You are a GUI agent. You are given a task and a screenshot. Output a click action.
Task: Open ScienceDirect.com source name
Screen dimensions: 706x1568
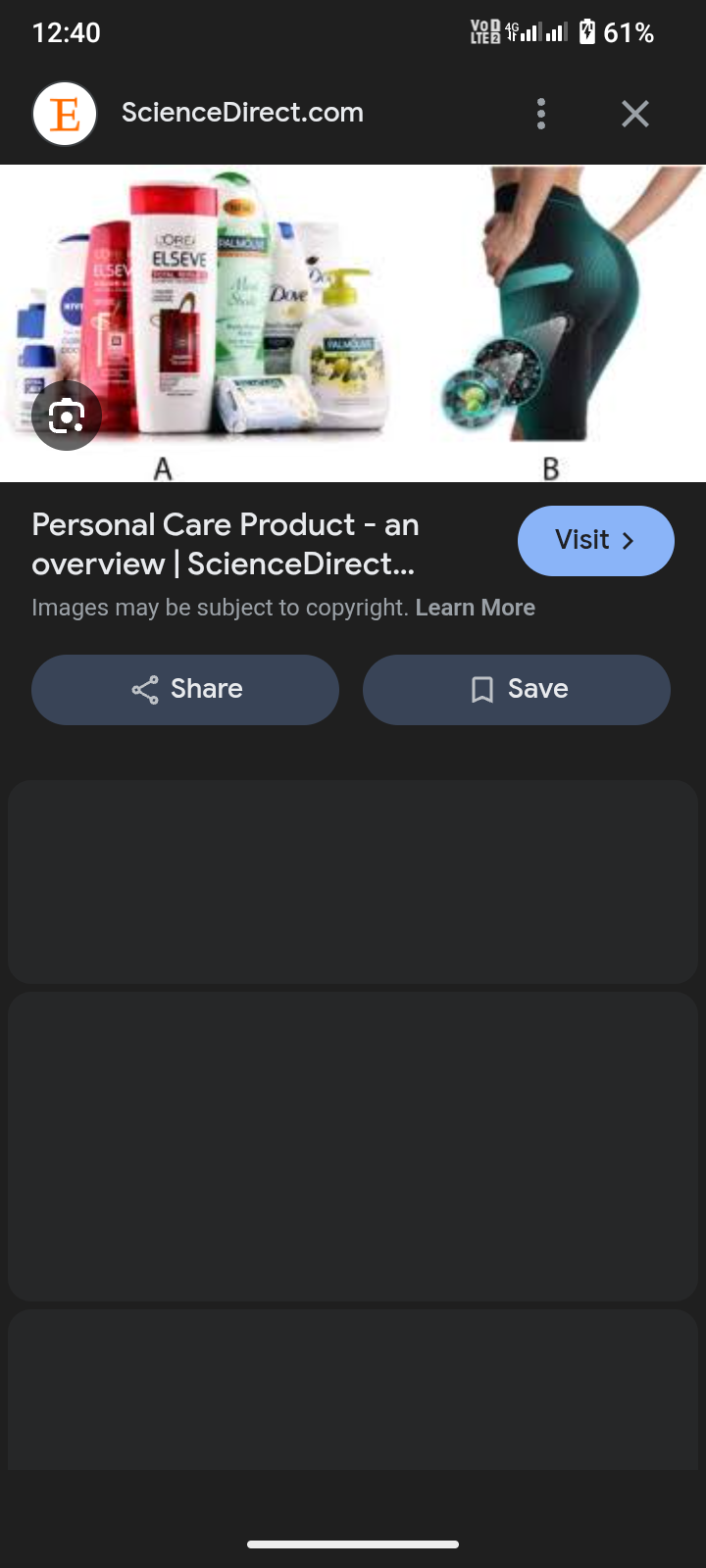pos(242,113)
